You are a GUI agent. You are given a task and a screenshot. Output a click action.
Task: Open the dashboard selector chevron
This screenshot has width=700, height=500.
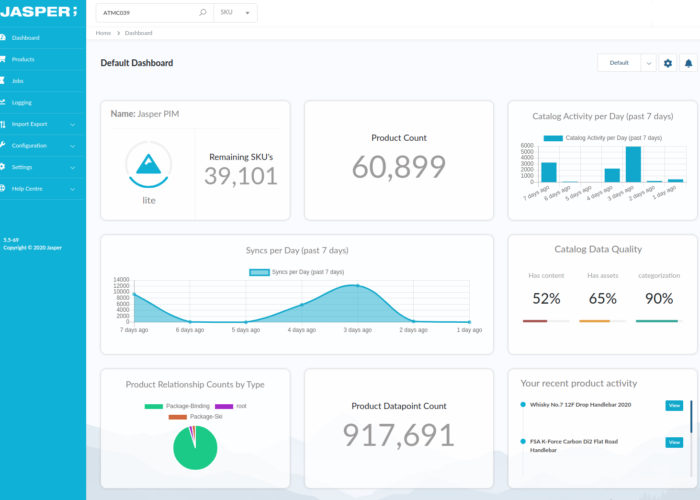pos(649,63)
